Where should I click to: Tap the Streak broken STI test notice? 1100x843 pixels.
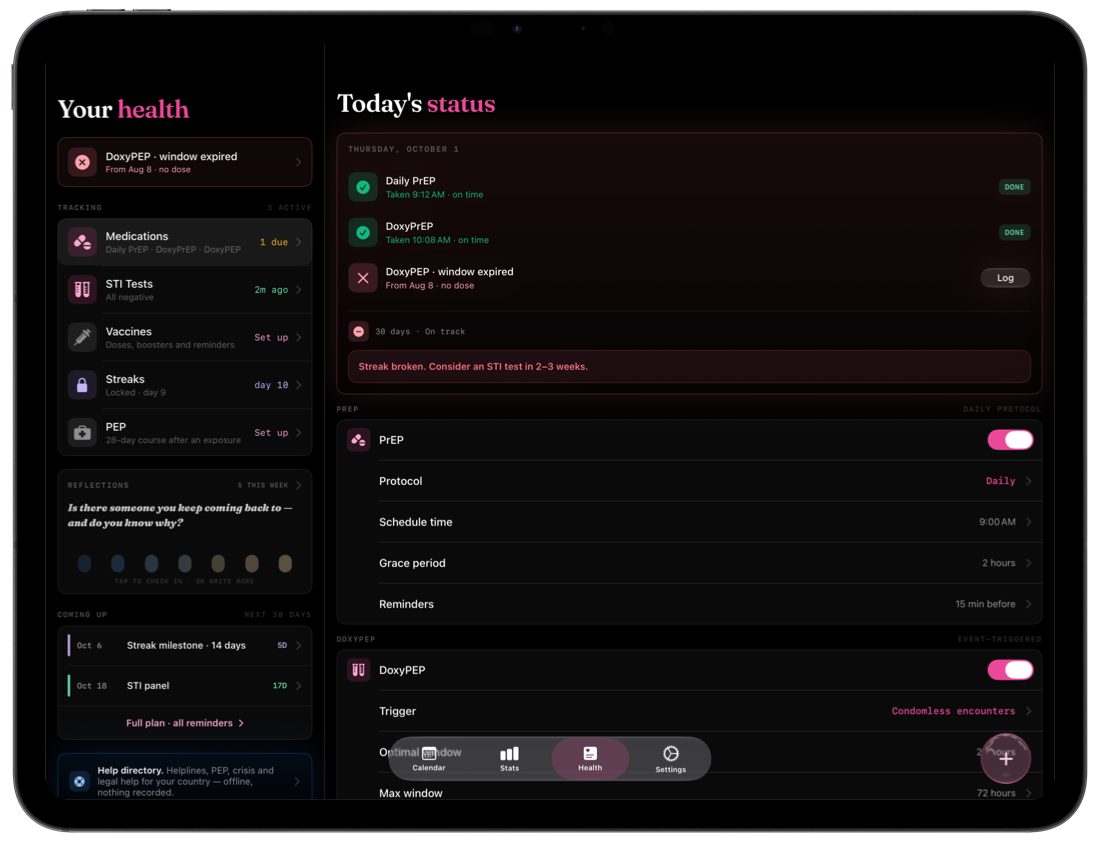coord(689,367)
